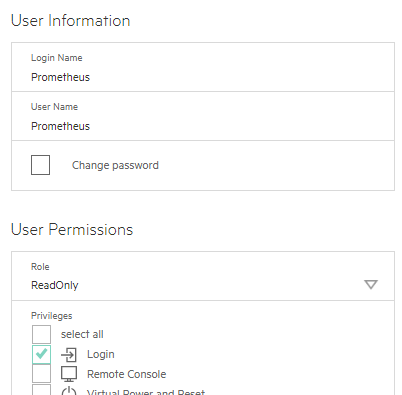The image size is (402, 395).
Task: Click the User Permissions heading
Action: [x=72, y=230]
